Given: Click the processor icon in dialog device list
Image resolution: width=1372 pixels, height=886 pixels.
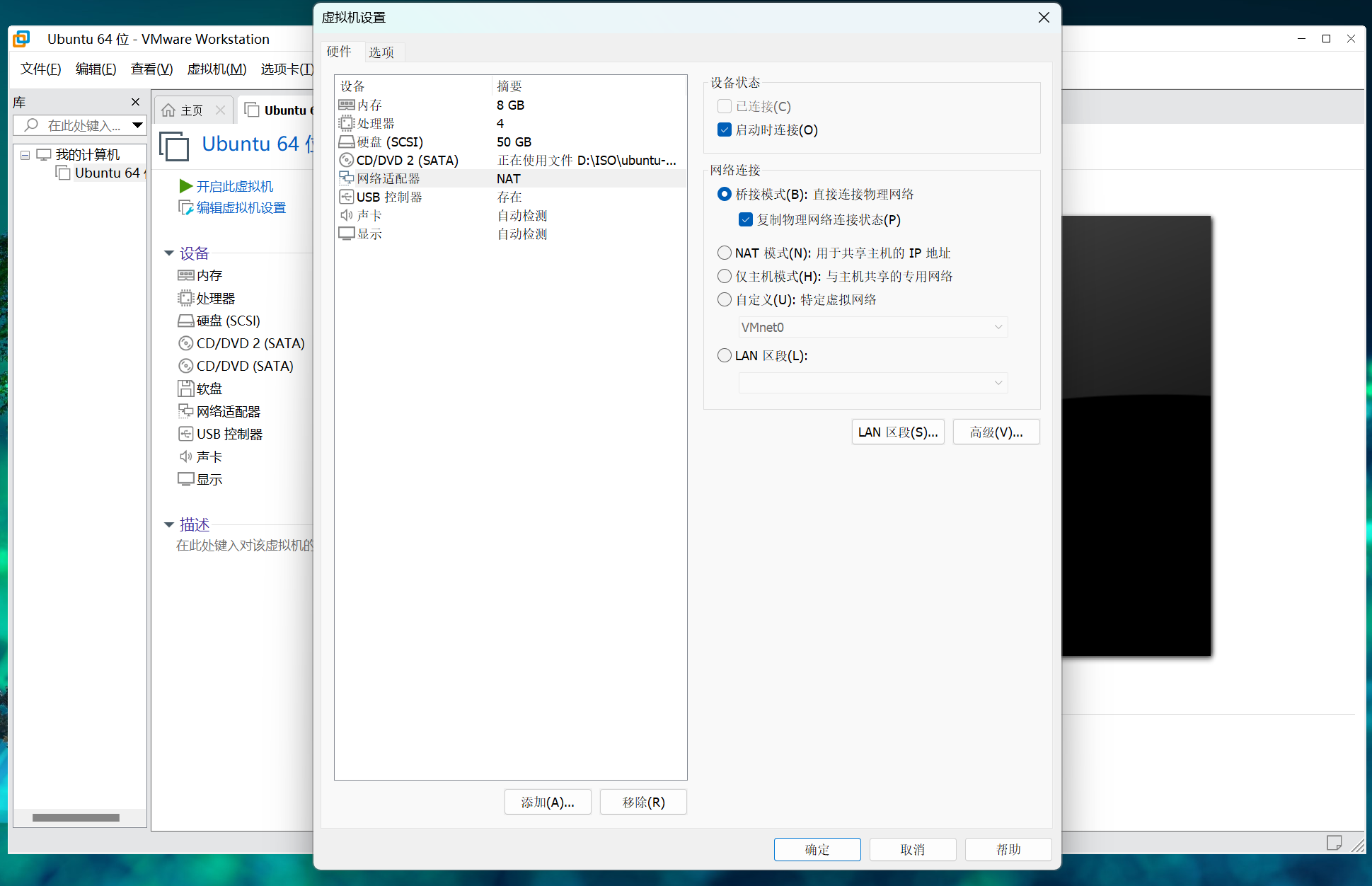Looking at the screenshot, I should pos(346,123).
